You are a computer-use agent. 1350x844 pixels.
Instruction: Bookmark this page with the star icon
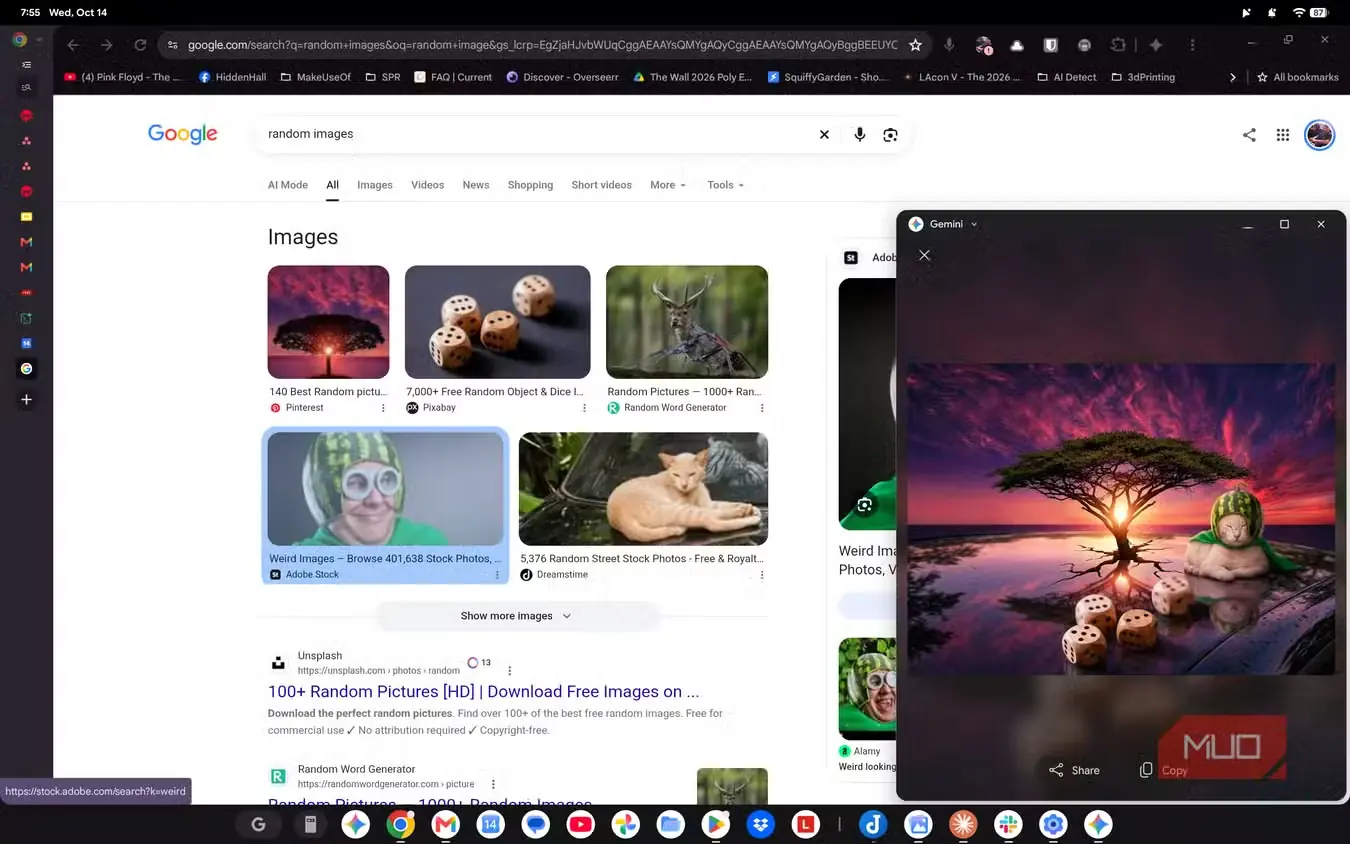click(915, 45)
